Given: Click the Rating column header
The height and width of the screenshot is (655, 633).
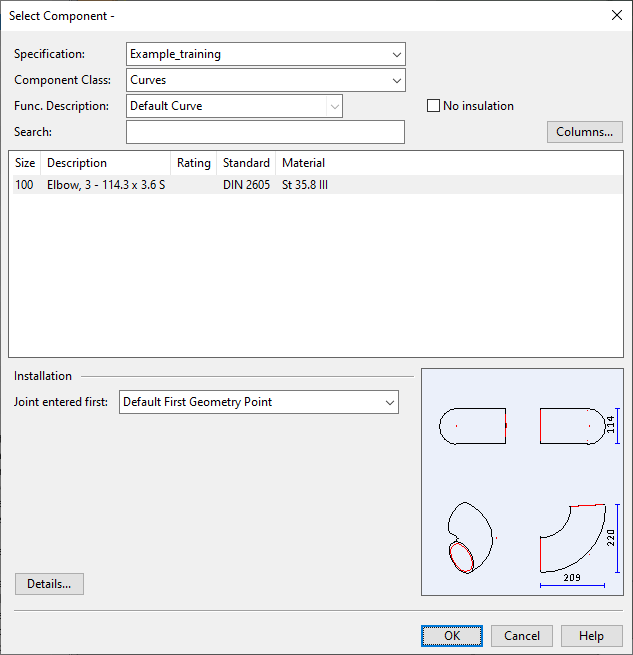Looking at the screenshot, I should [194, 163].
